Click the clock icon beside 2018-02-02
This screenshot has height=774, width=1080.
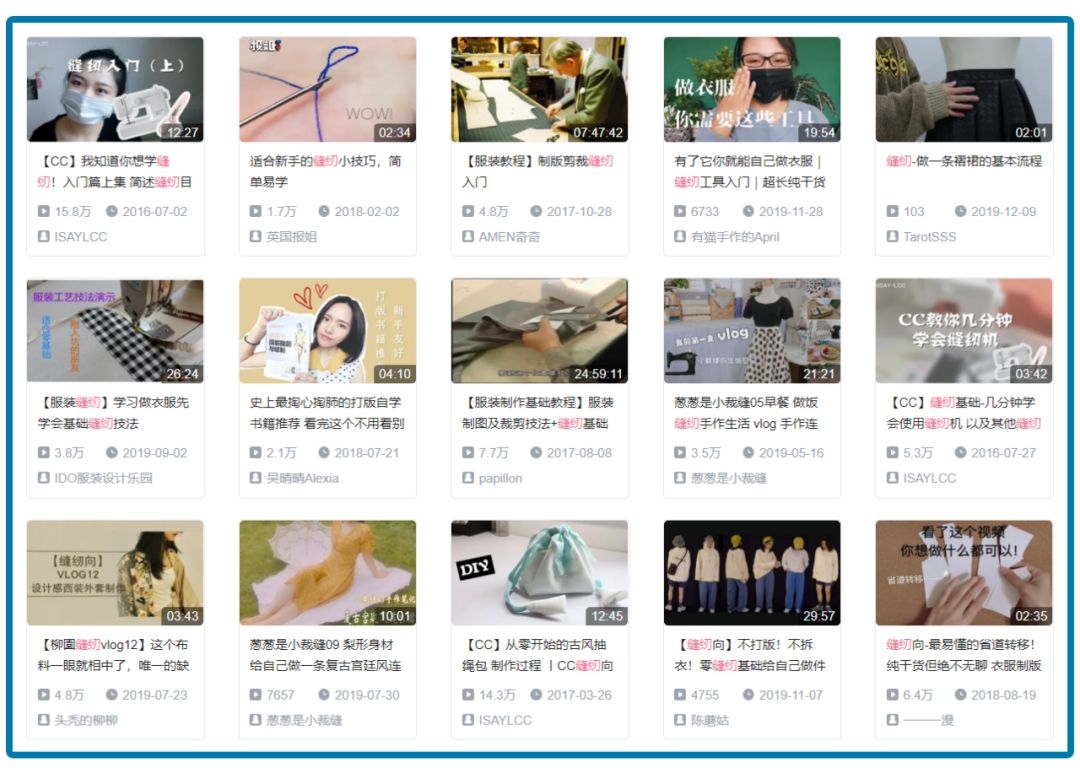[324, 211]
